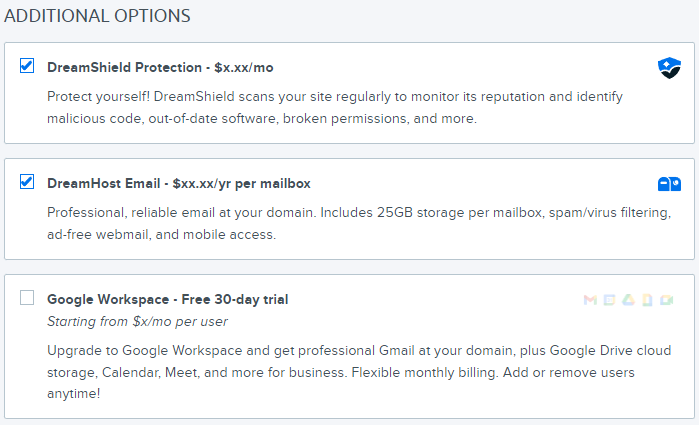Click the DreamShield shield badge icon

(x=668, y=67)
